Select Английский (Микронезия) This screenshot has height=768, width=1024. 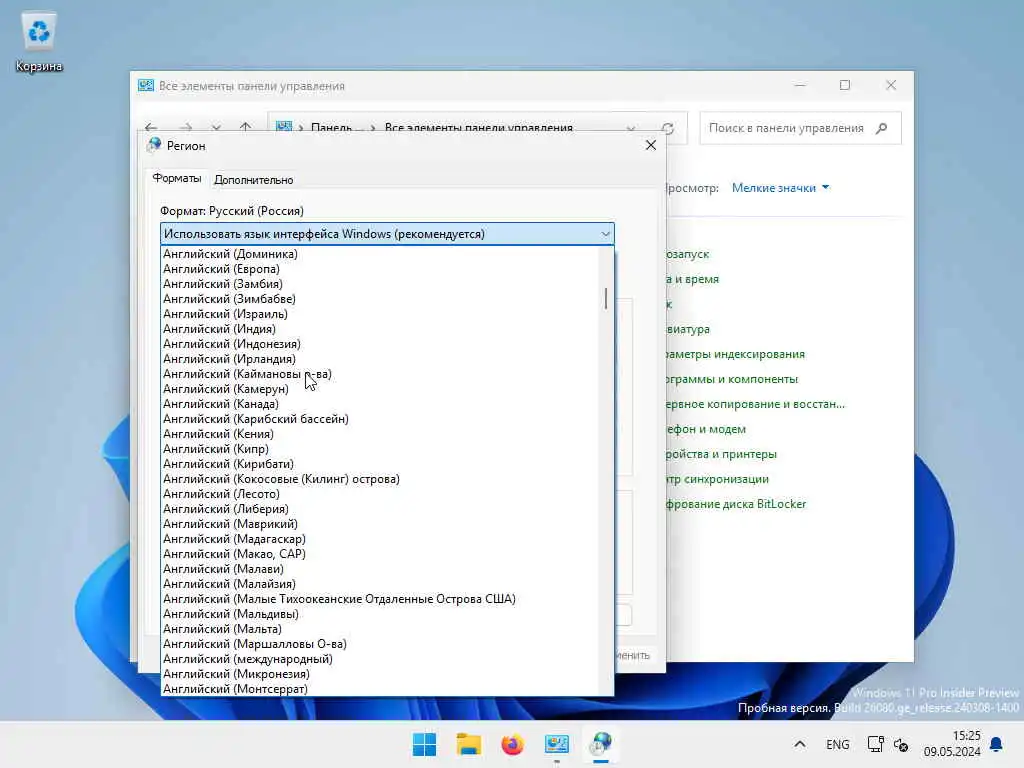pos(379,675)
